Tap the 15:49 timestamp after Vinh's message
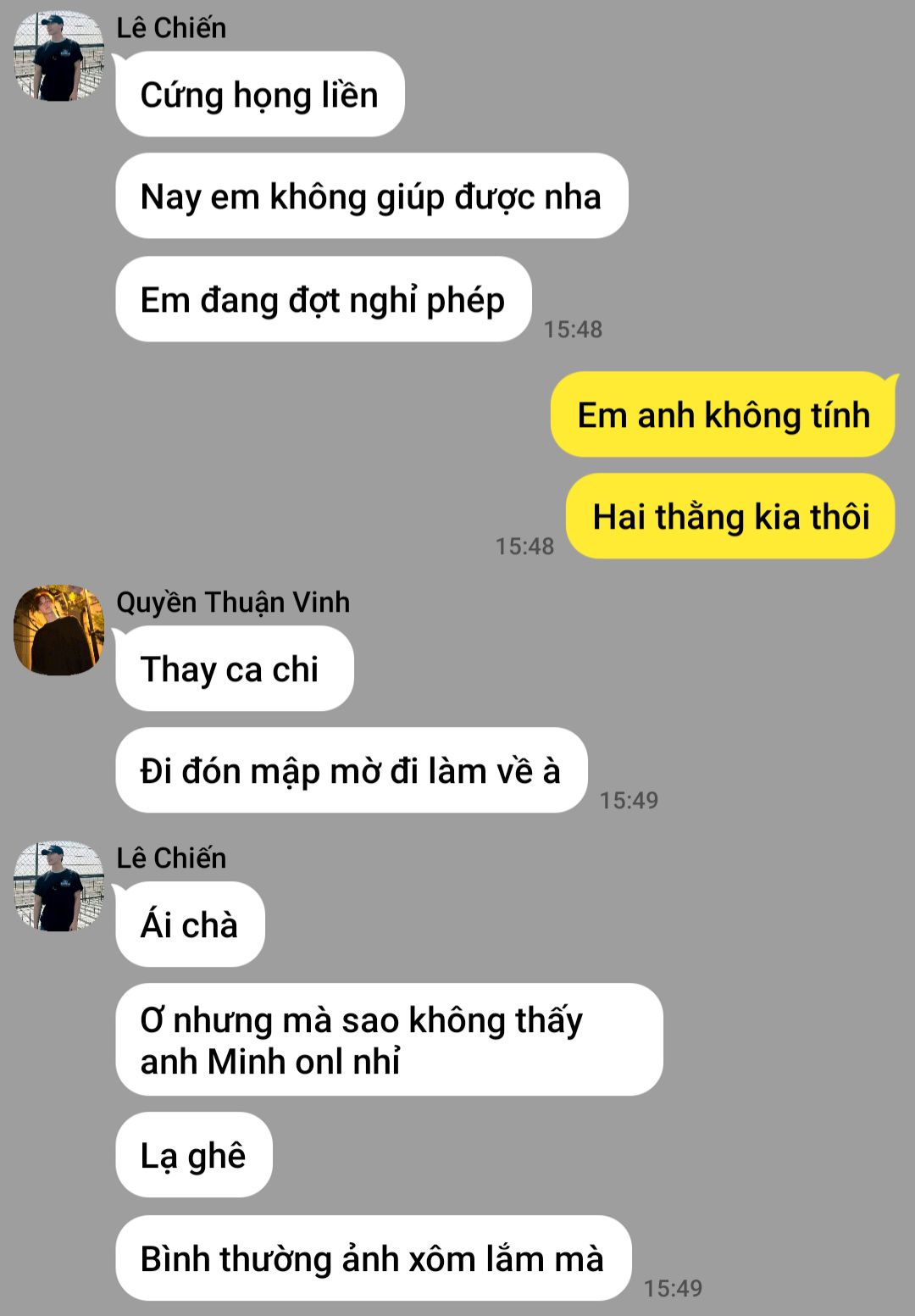Viewport: 915px width, 1316px height. coord(629,801)
